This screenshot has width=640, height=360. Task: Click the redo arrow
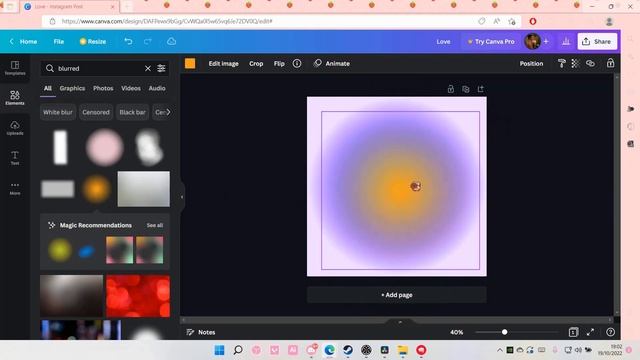148,41
